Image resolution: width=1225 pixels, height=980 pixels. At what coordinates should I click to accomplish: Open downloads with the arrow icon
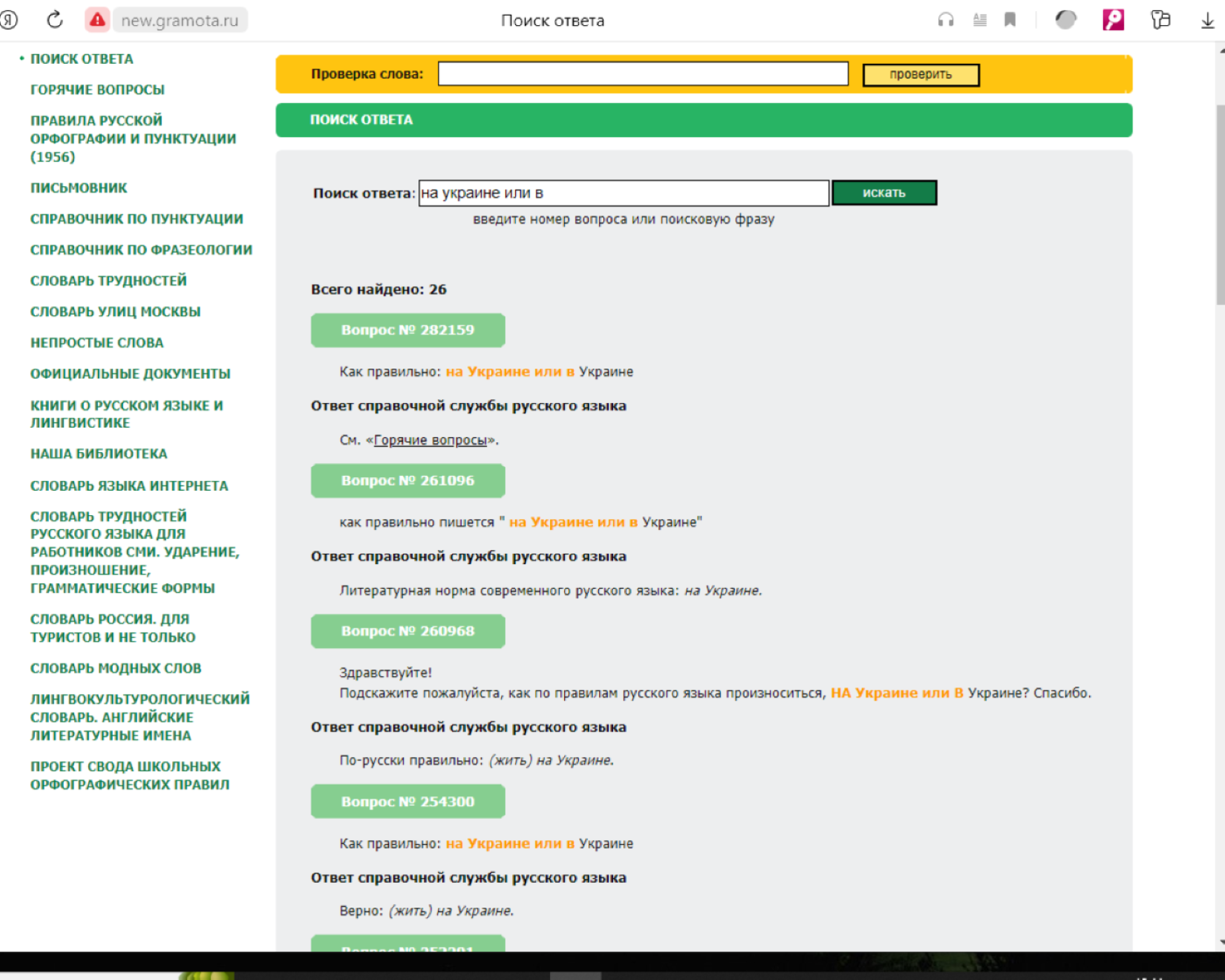1207,20
